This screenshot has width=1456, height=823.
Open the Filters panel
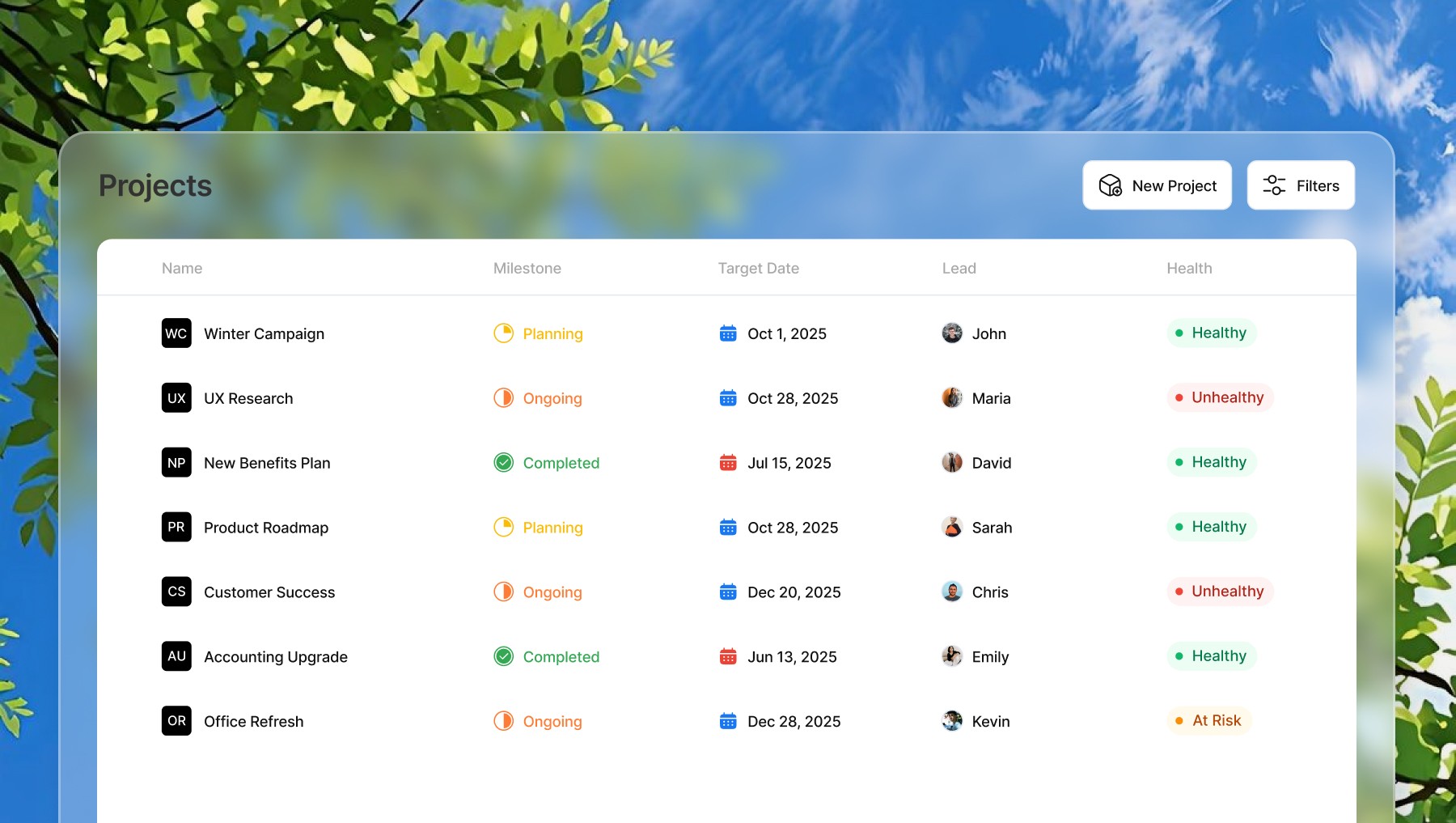pyautogui.click(x=1301, y=185)
